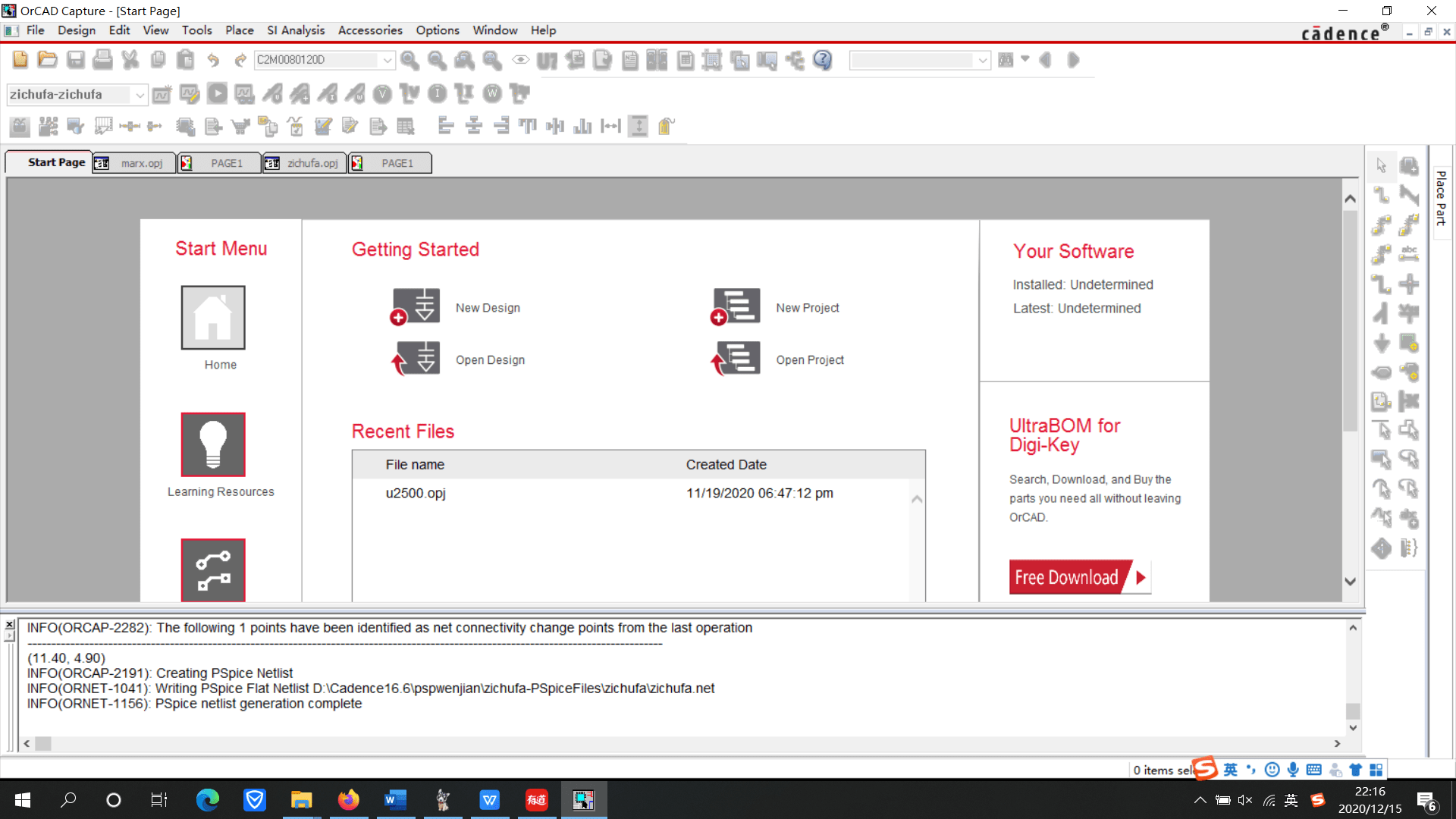
Task: Click the binoculars Find icon
Action: point(1006,60)
